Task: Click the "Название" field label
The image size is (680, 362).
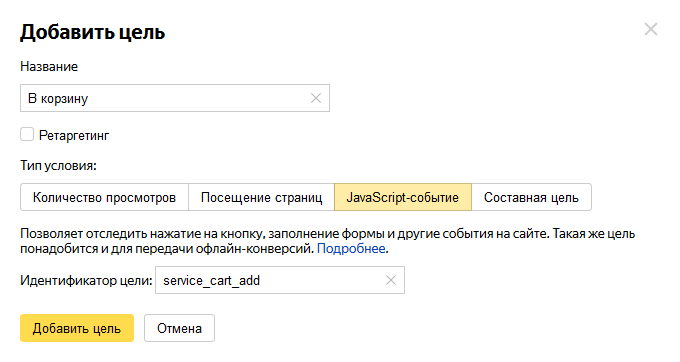Action: pyautogui.click(x=49, y=66)
